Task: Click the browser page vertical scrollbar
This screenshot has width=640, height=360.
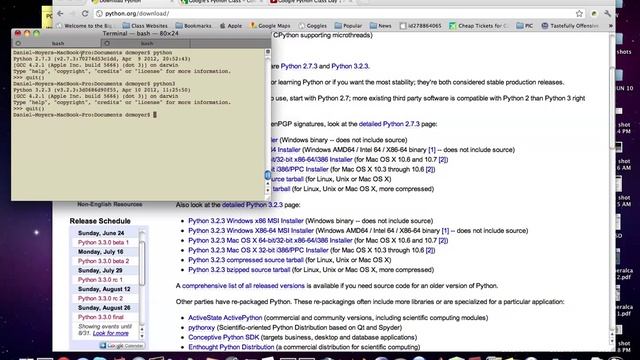Action: pyautogui.click(x=612, y=108)
